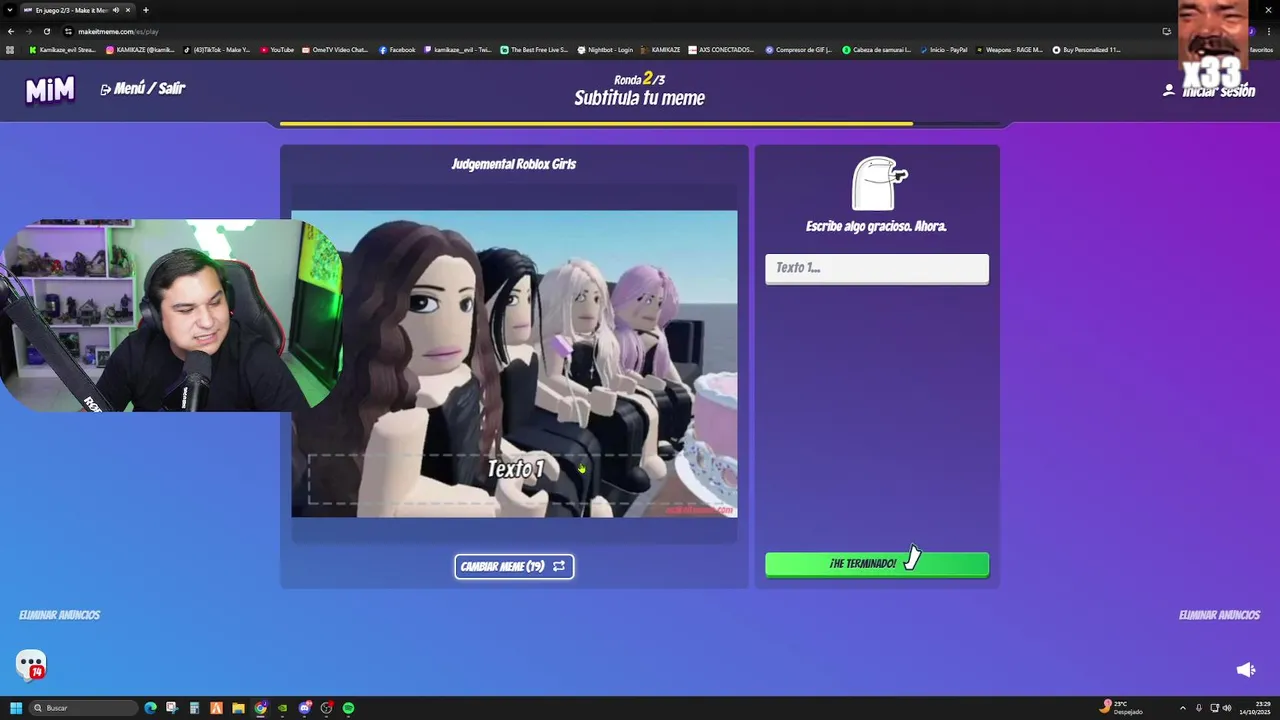Click the weather widget 23°C Despejado

[x=1121, y=708]
